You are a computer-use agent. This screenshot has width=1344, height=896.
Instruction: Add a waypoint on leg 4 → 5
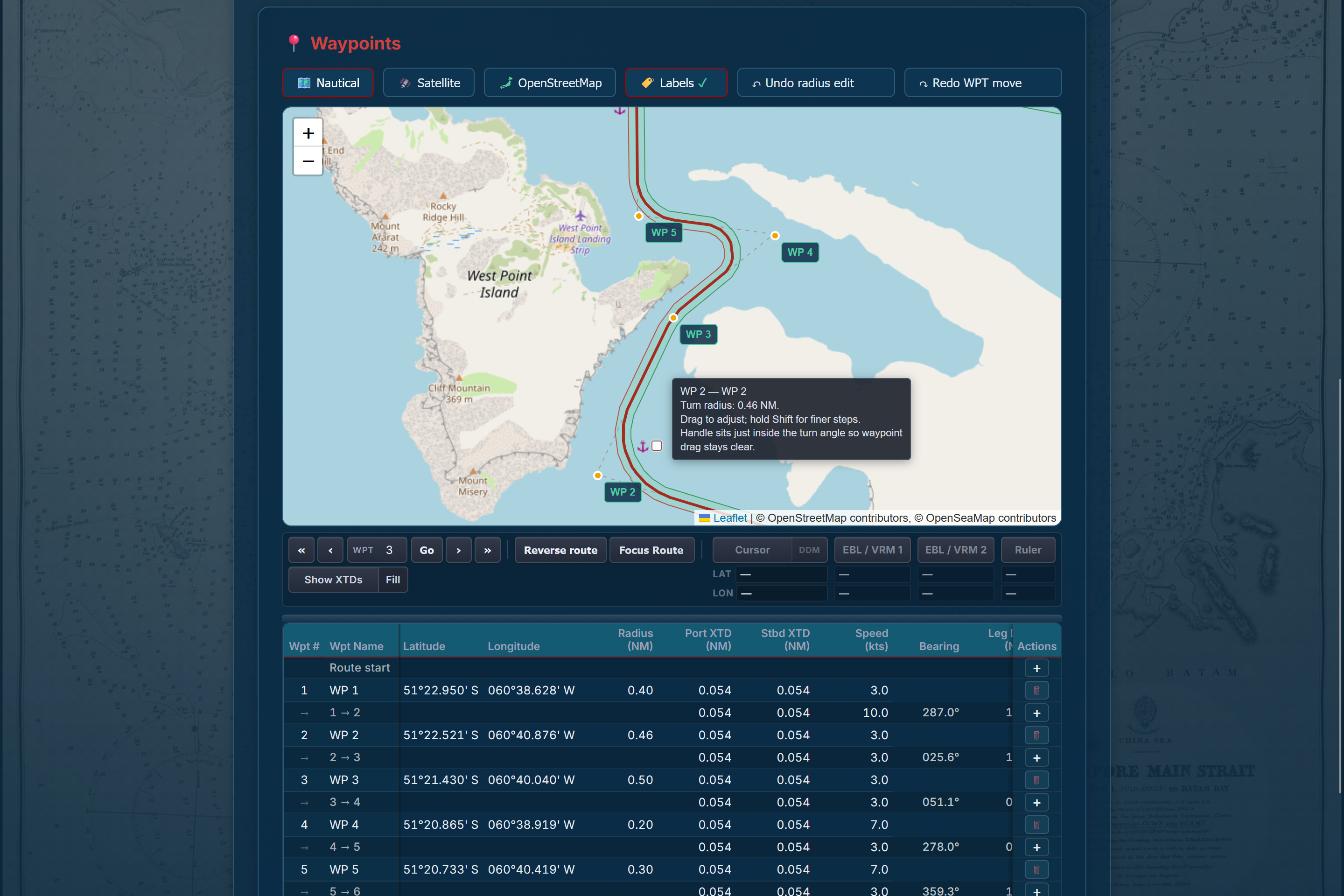coord(1036,847)
